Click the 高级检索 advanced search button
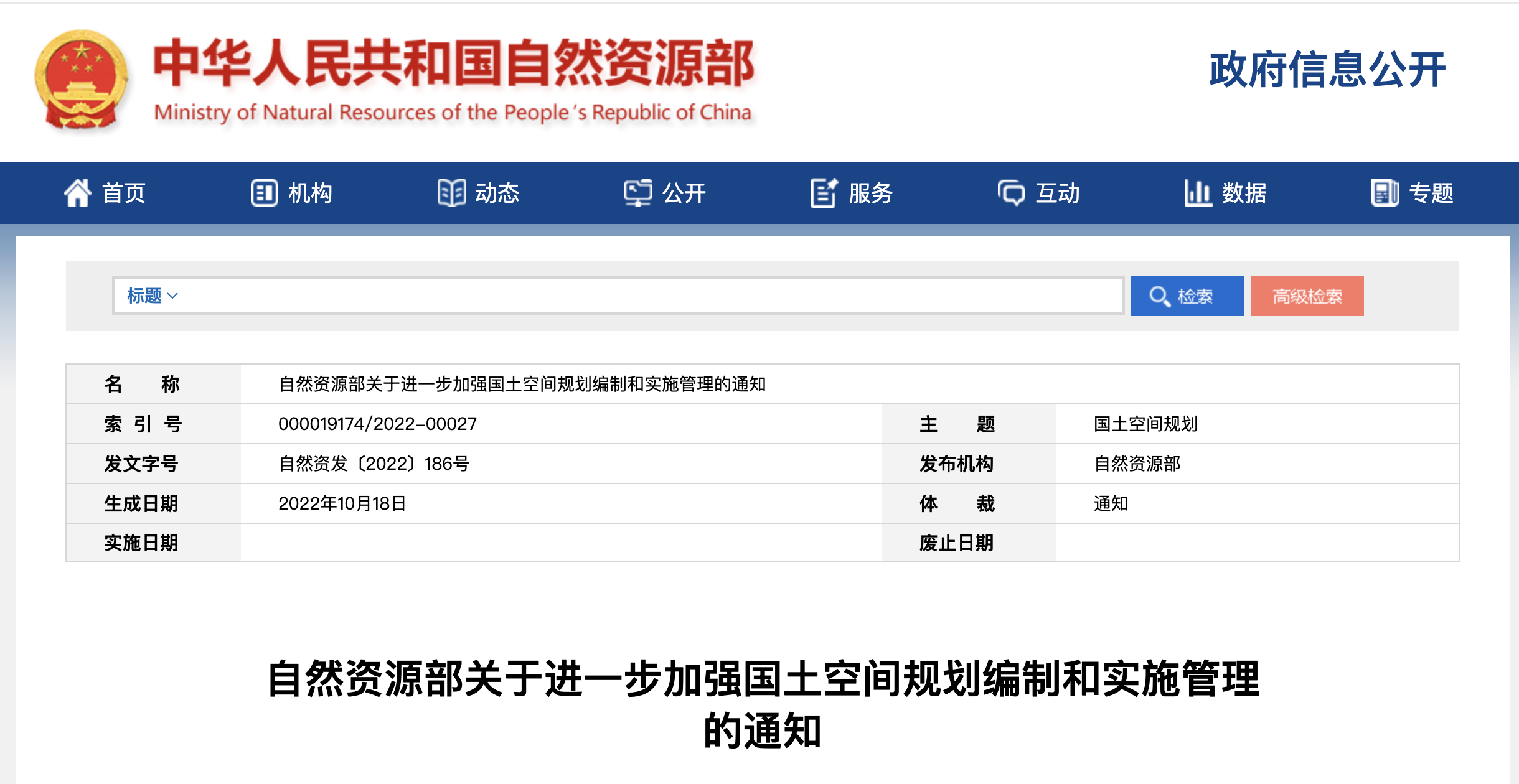Image resolution: width=1519 pixels, height=784 pixels. pyautogui.click(x=1307, y=296)
